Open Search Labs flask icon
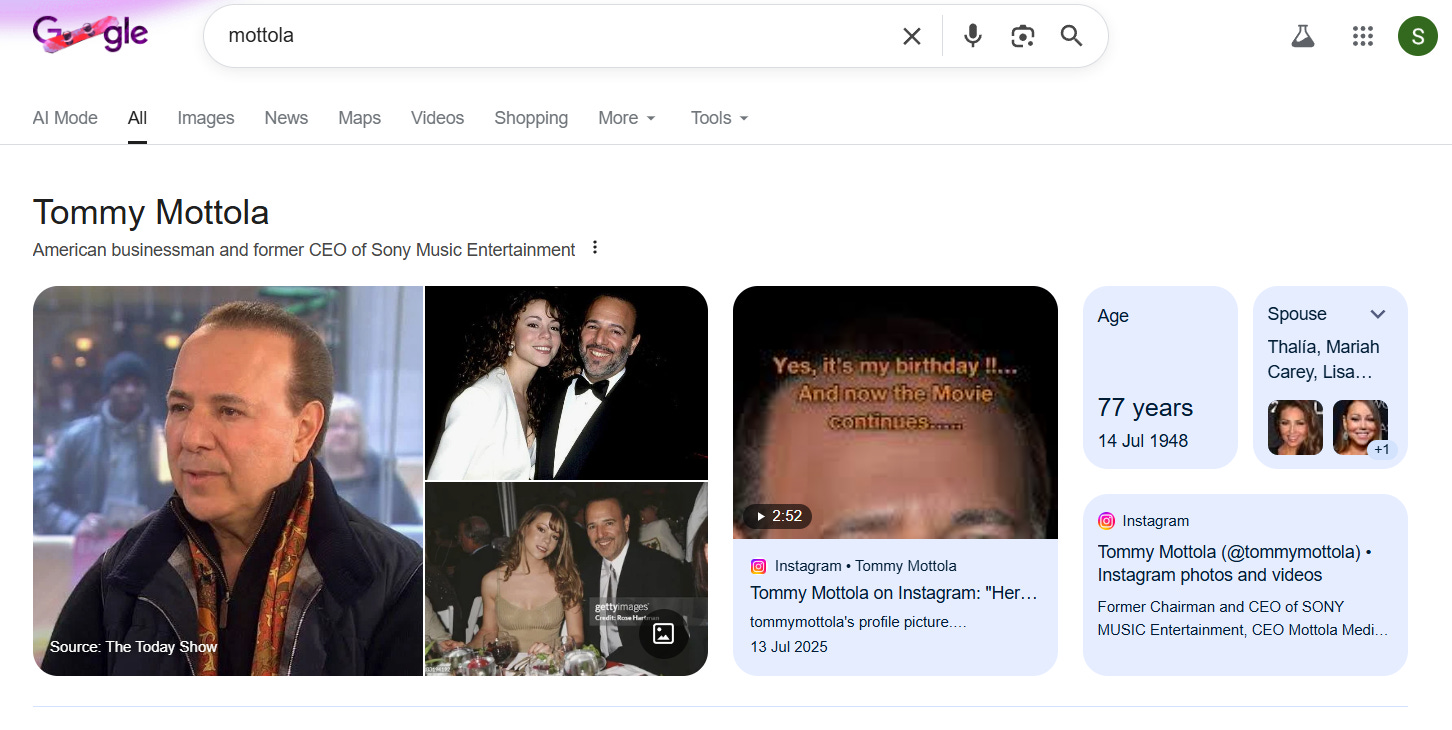This screenshot has width=1452, height=730. (x=1302, y=36)
